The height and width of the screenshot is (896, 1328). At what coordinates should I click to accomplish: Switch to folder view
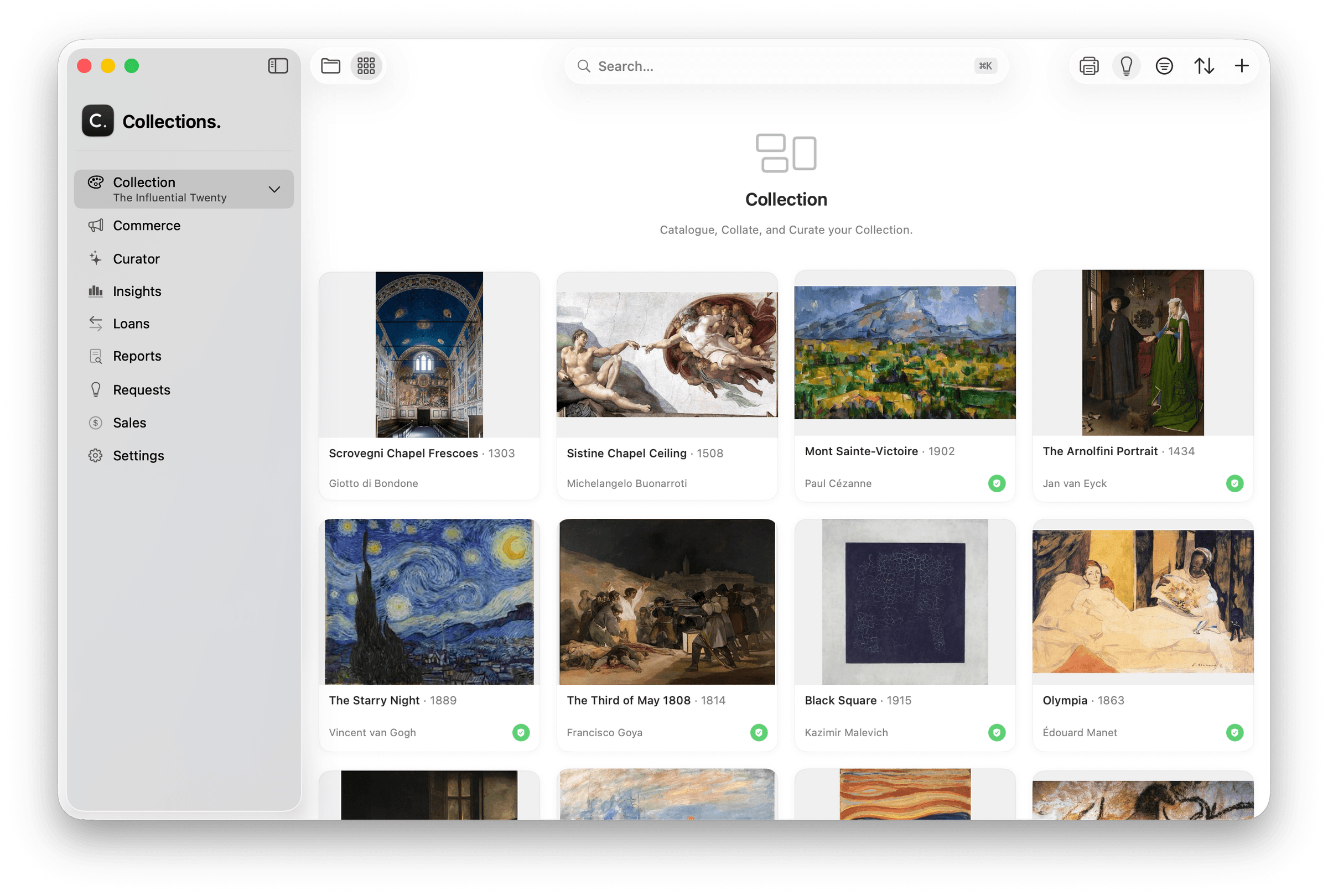tap(330, 66)
